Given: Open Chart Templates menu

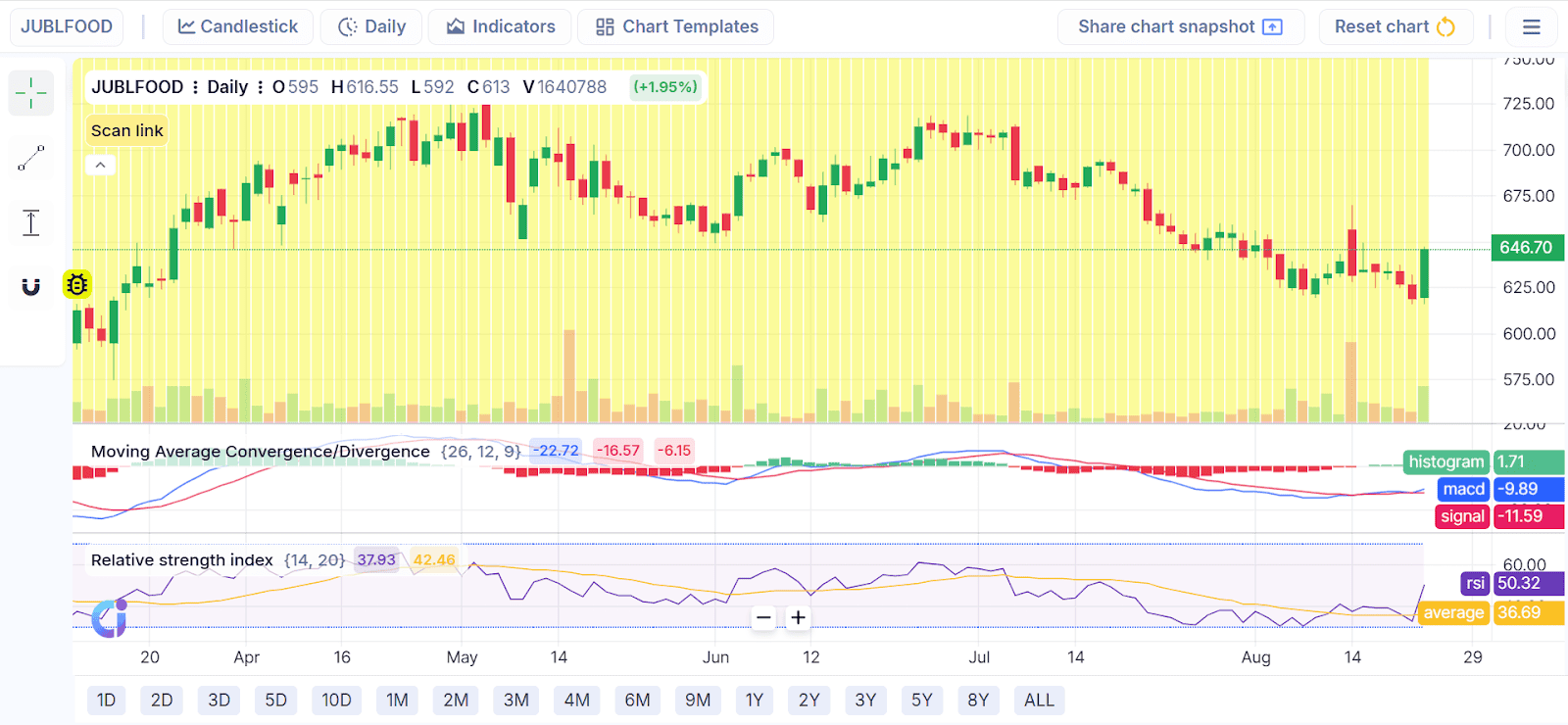Looking at the screenshot, I should click(x=676, y=26).
